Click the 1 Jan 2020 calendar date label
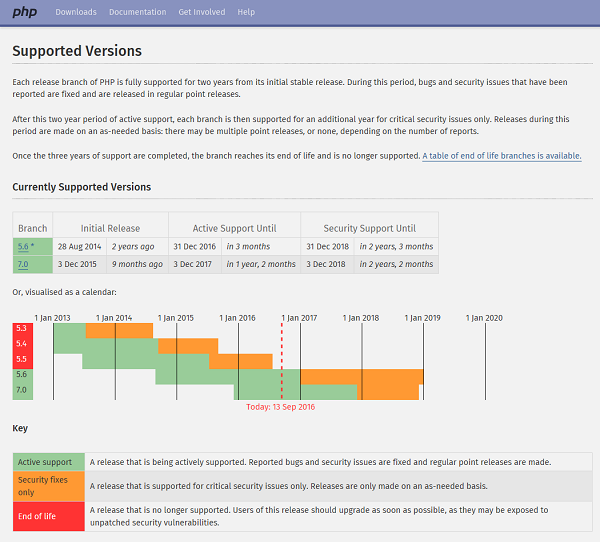This screenshot has height=542, width=600. coord(484,317)
